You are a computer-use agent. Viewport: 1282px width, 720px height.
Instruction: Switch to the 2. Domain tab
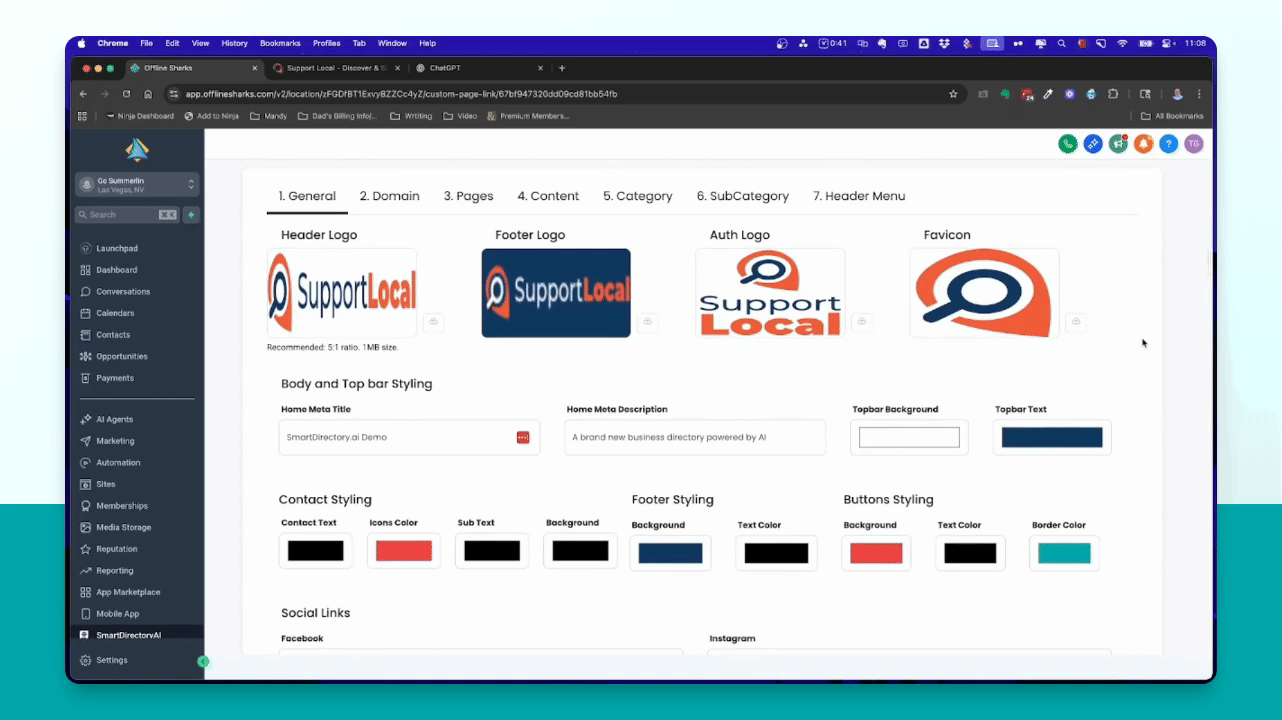click(x=390, y=196)
